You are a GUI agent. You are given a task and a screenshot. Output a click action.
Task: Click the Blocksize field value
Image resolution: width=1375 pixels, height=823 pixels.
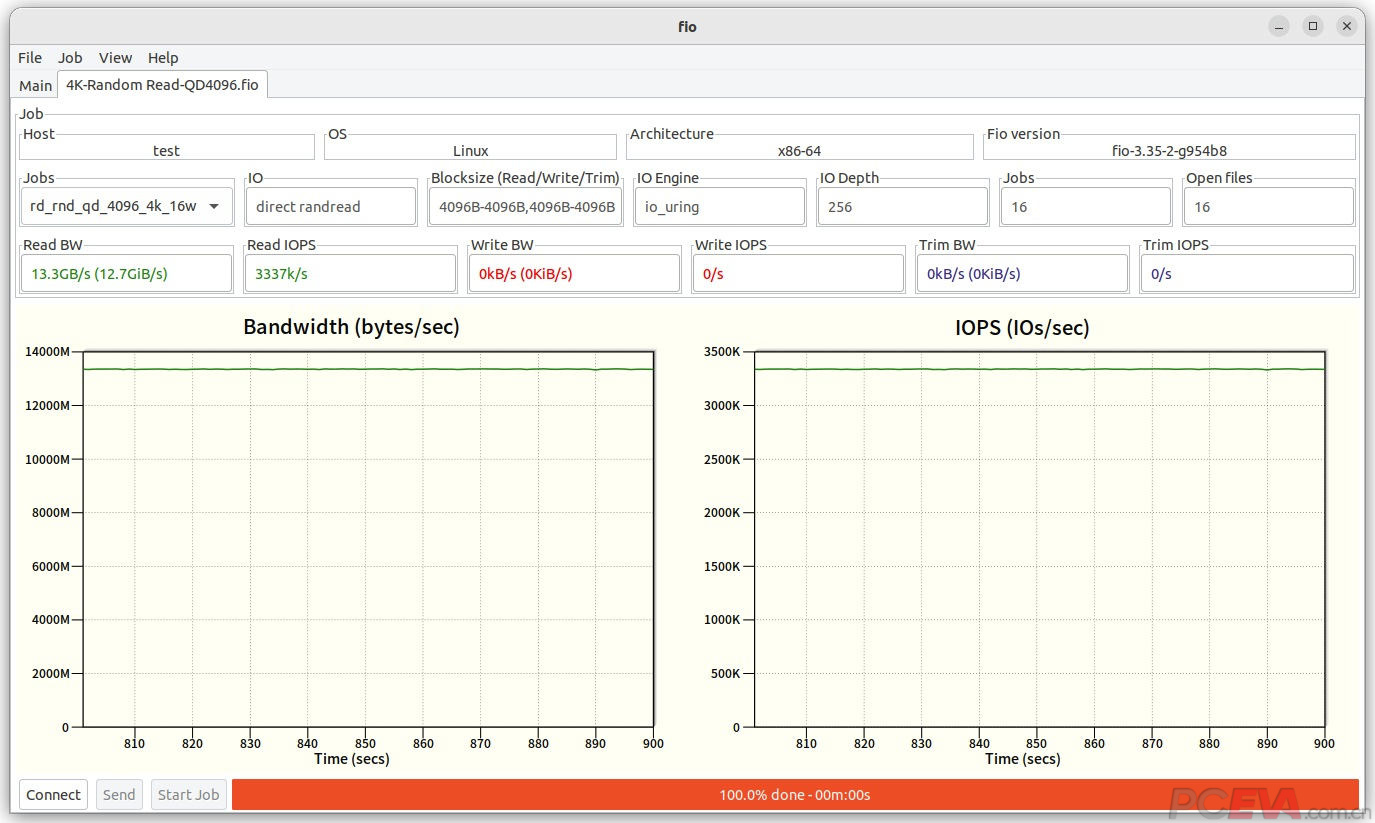pyautogui.click(x=526, y=207)
